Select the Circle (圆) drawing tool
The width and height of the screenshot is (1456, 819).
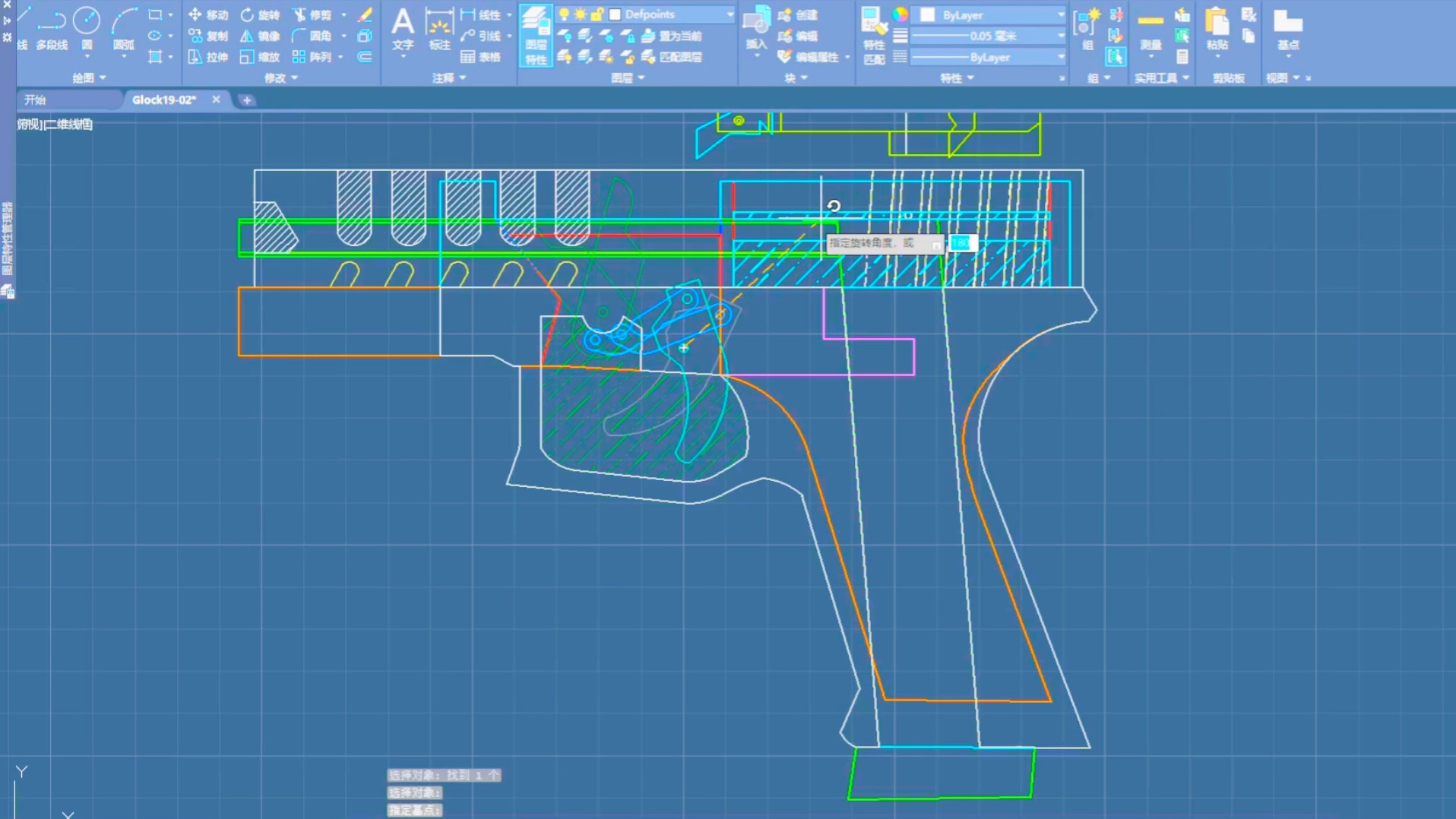point(87,29)
